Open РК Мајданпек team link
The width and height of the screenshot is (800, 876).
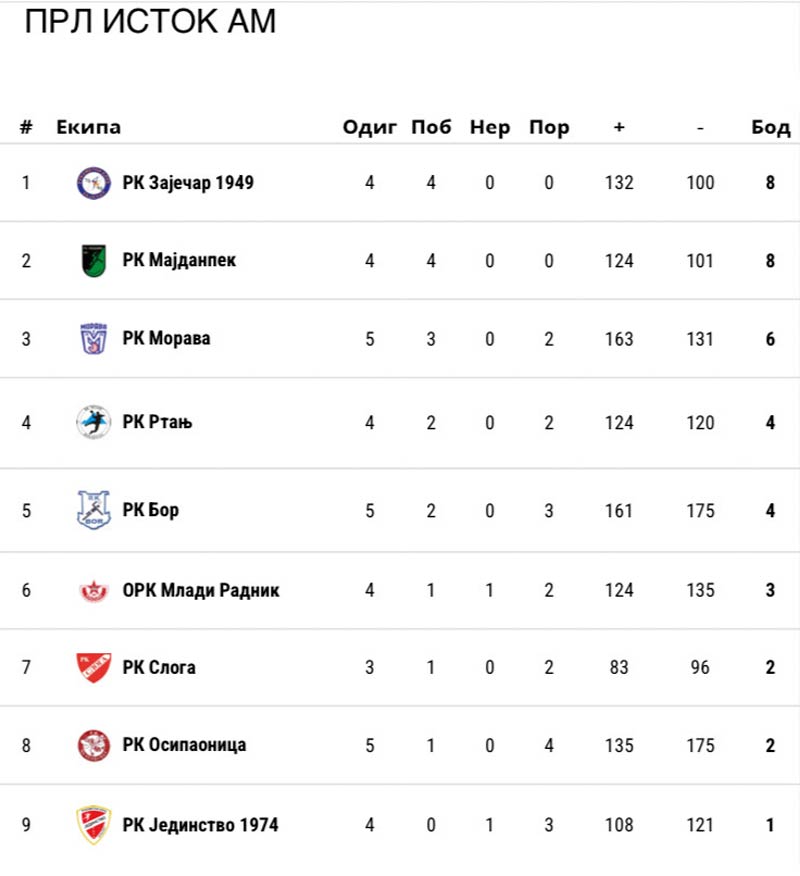(179, 261)
